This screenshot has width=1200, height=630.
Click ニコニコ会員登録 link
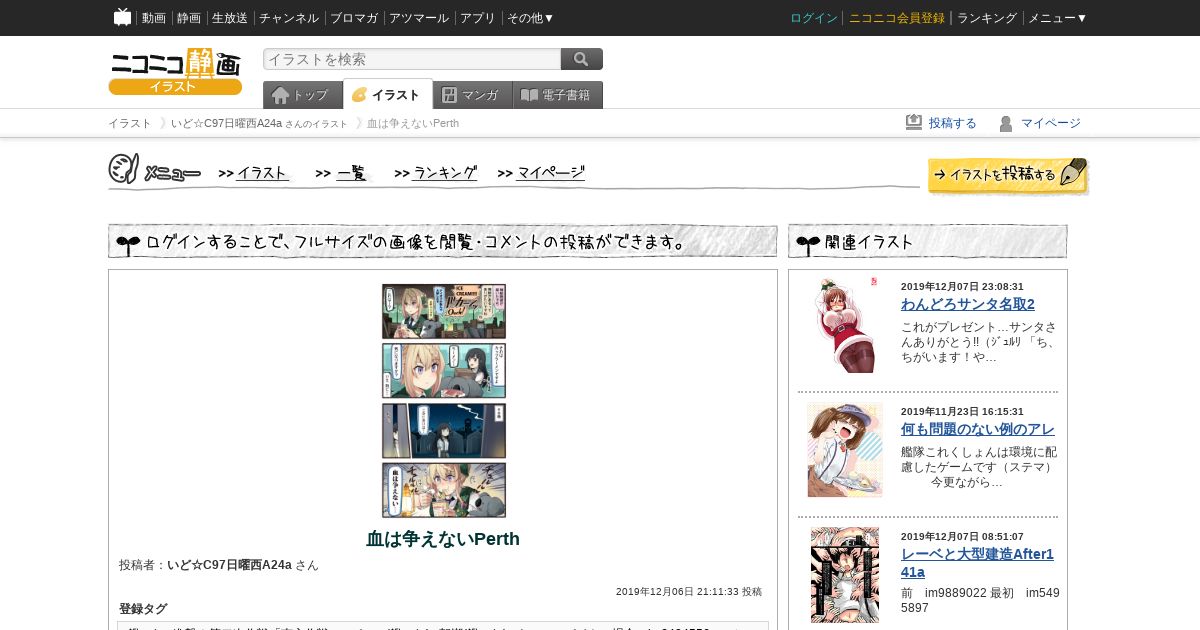pos(897,18)
